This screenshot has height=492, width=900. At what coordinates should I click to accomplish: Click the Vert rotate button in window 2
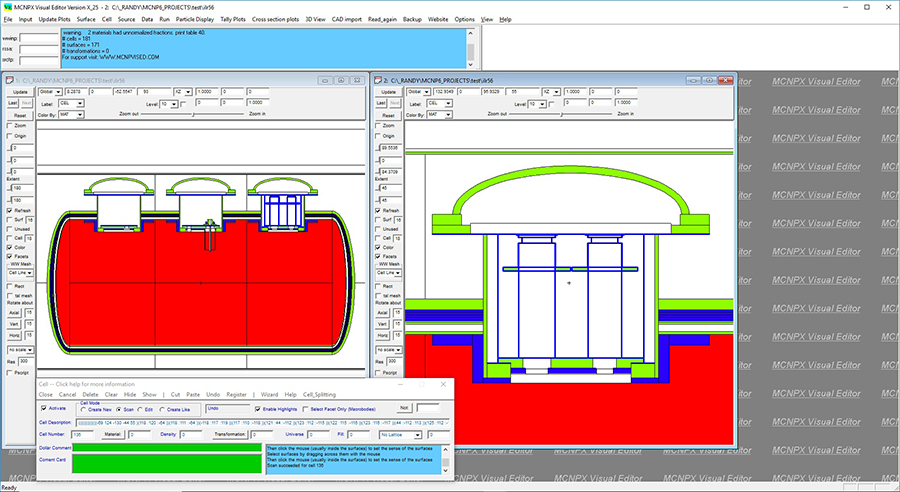tap(382, 324)
